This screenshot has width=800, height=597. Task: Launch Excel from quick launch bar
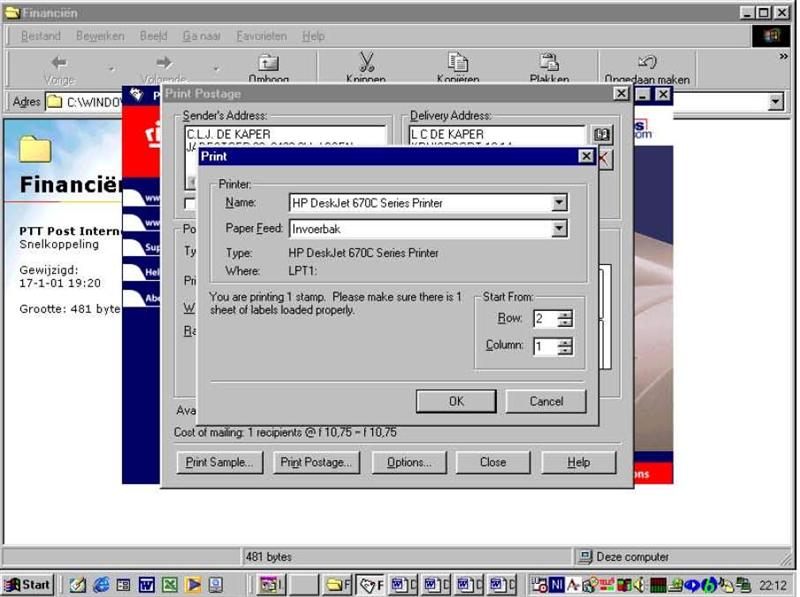pos(169,585)
